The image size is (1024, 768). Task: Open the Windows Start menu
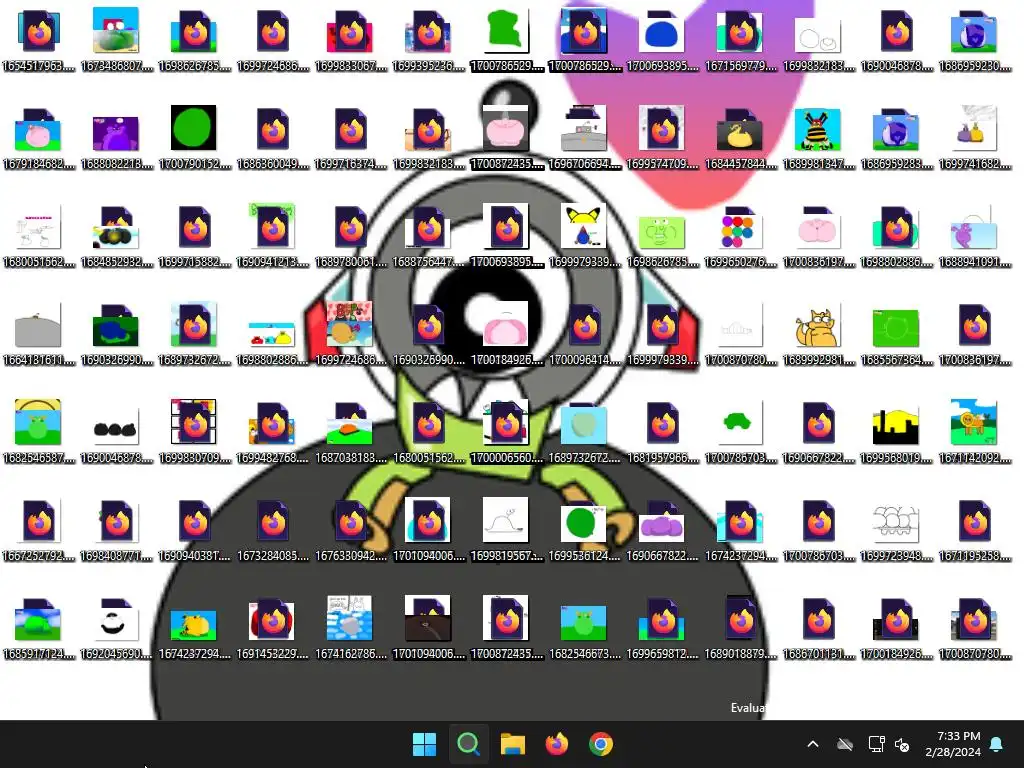424,744
